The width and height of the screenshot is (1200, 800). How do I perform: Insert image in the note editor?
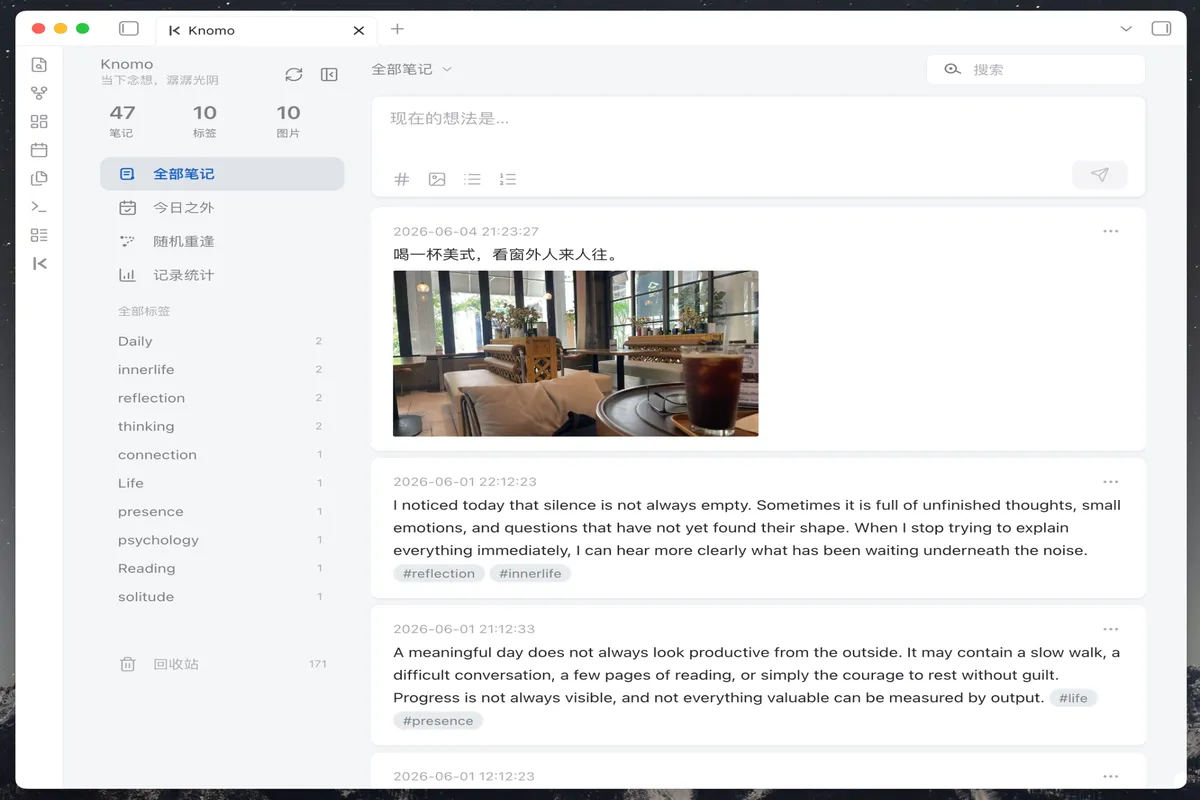437,179
